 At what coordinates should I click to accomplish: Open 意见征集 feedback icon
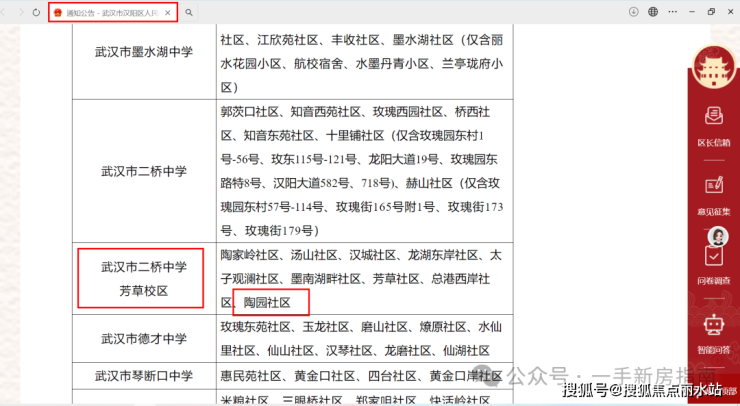click(714, 185)
